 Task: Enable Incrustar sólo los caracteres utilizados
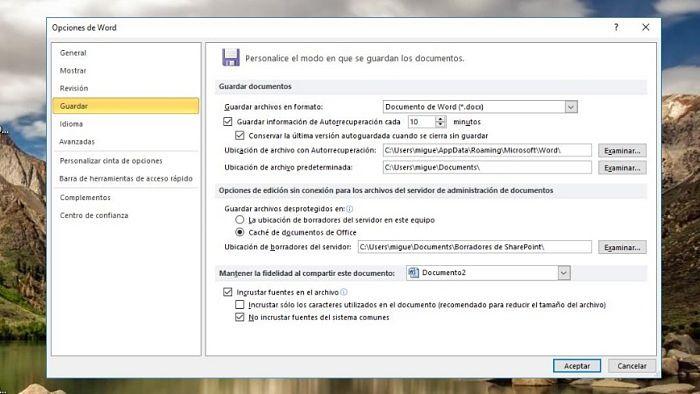240,305
